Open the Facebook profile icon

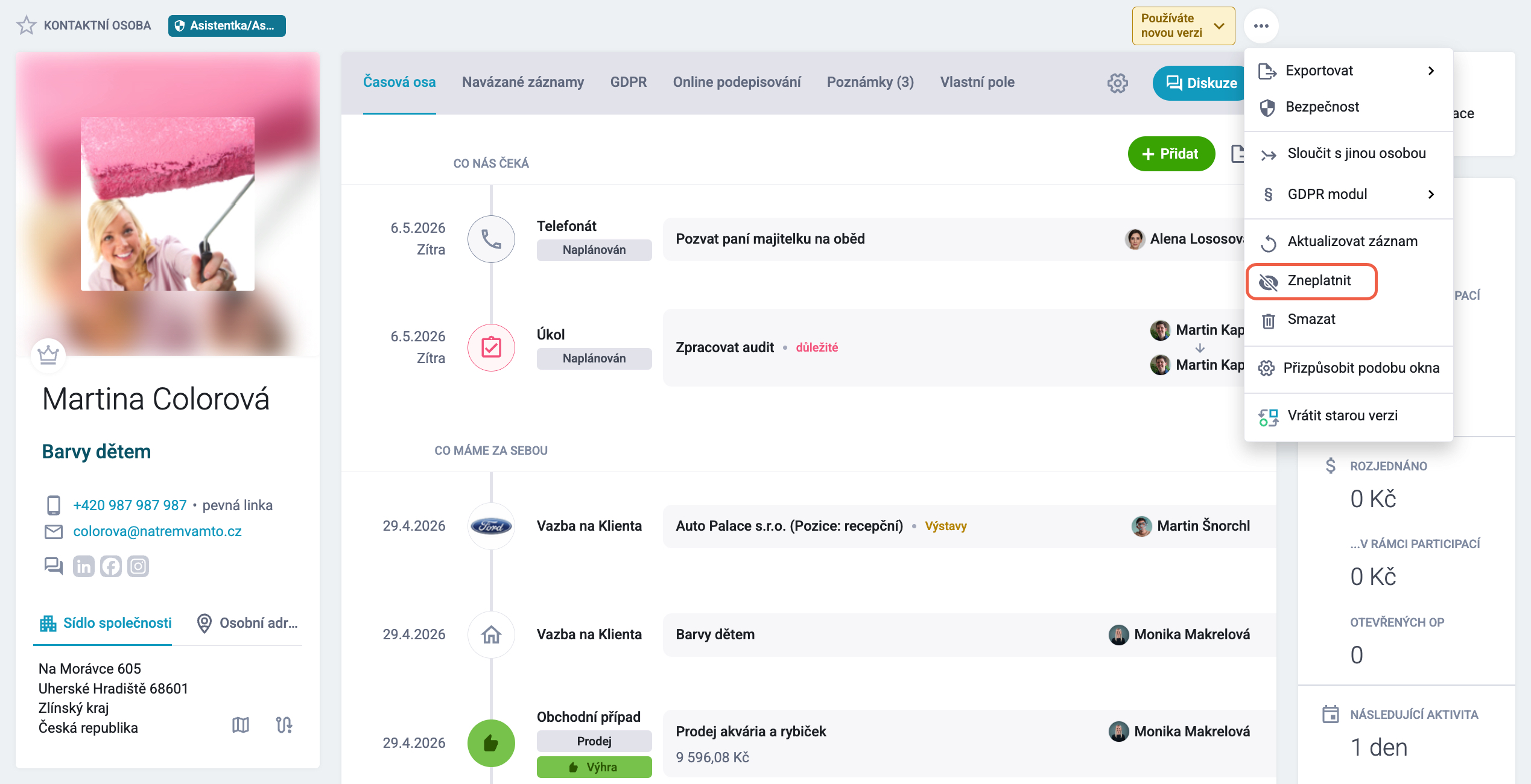click(x=111, y=566)
